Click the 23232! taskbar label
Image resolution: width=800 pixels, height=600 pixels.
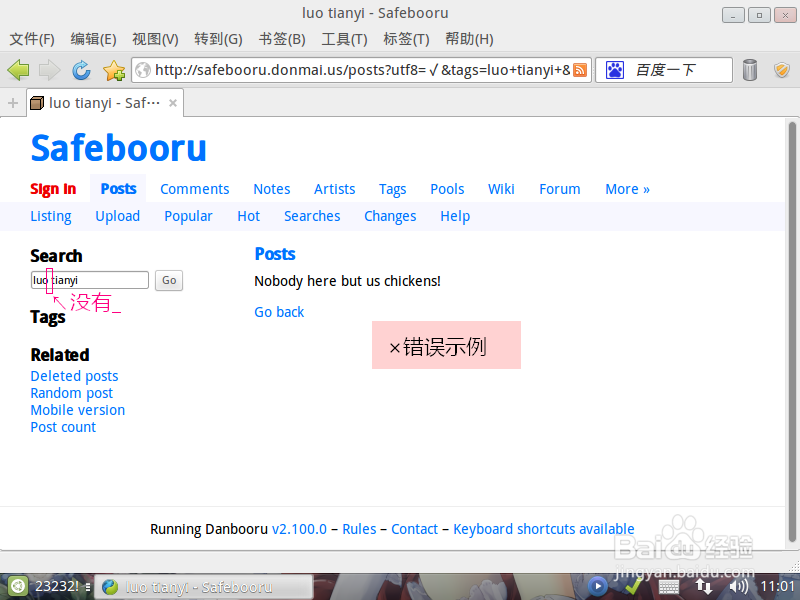[57, 586]
